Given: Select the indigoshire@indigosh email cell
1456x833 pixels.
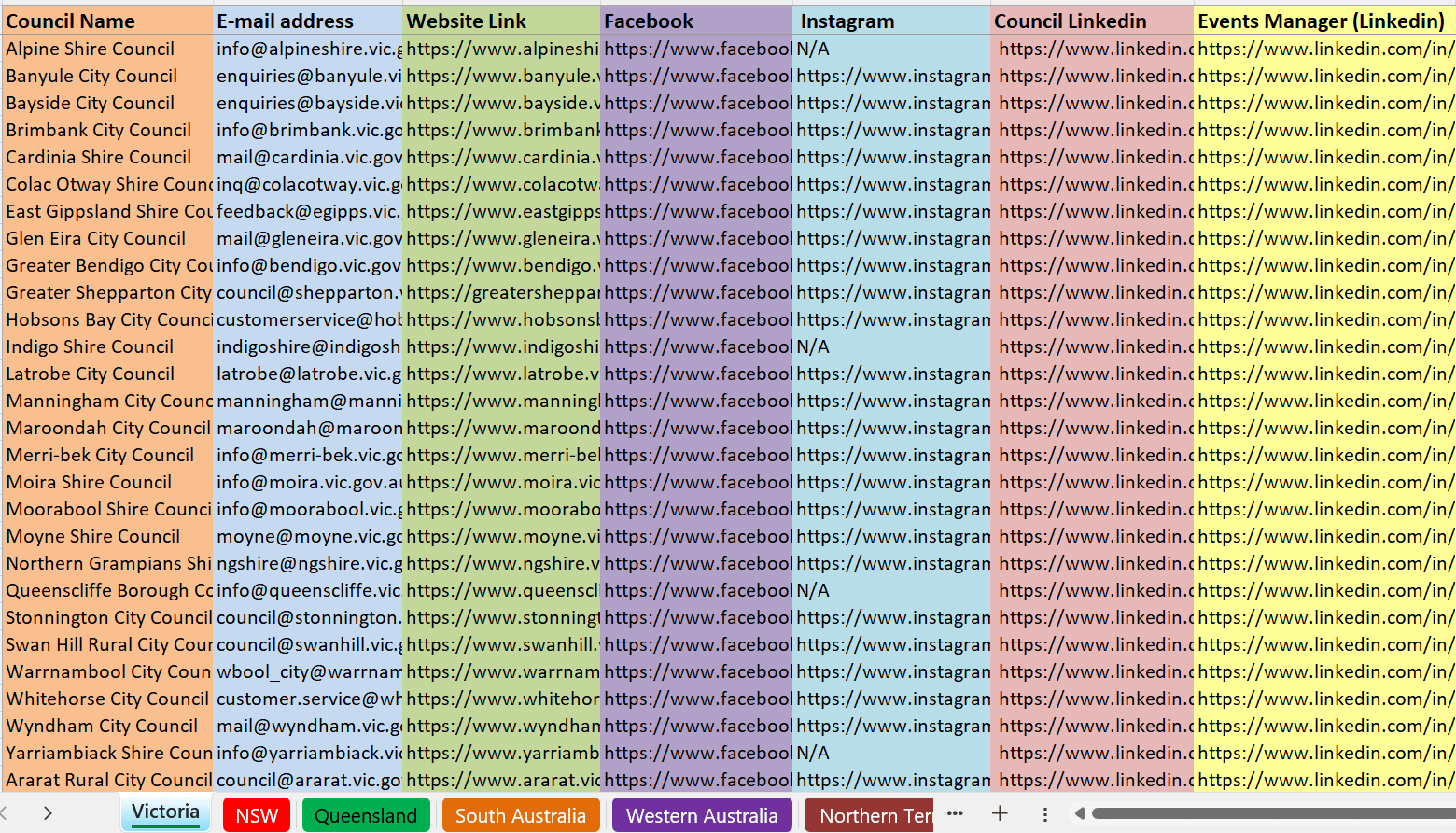Looking at the screenshot, I should (308, 346).
